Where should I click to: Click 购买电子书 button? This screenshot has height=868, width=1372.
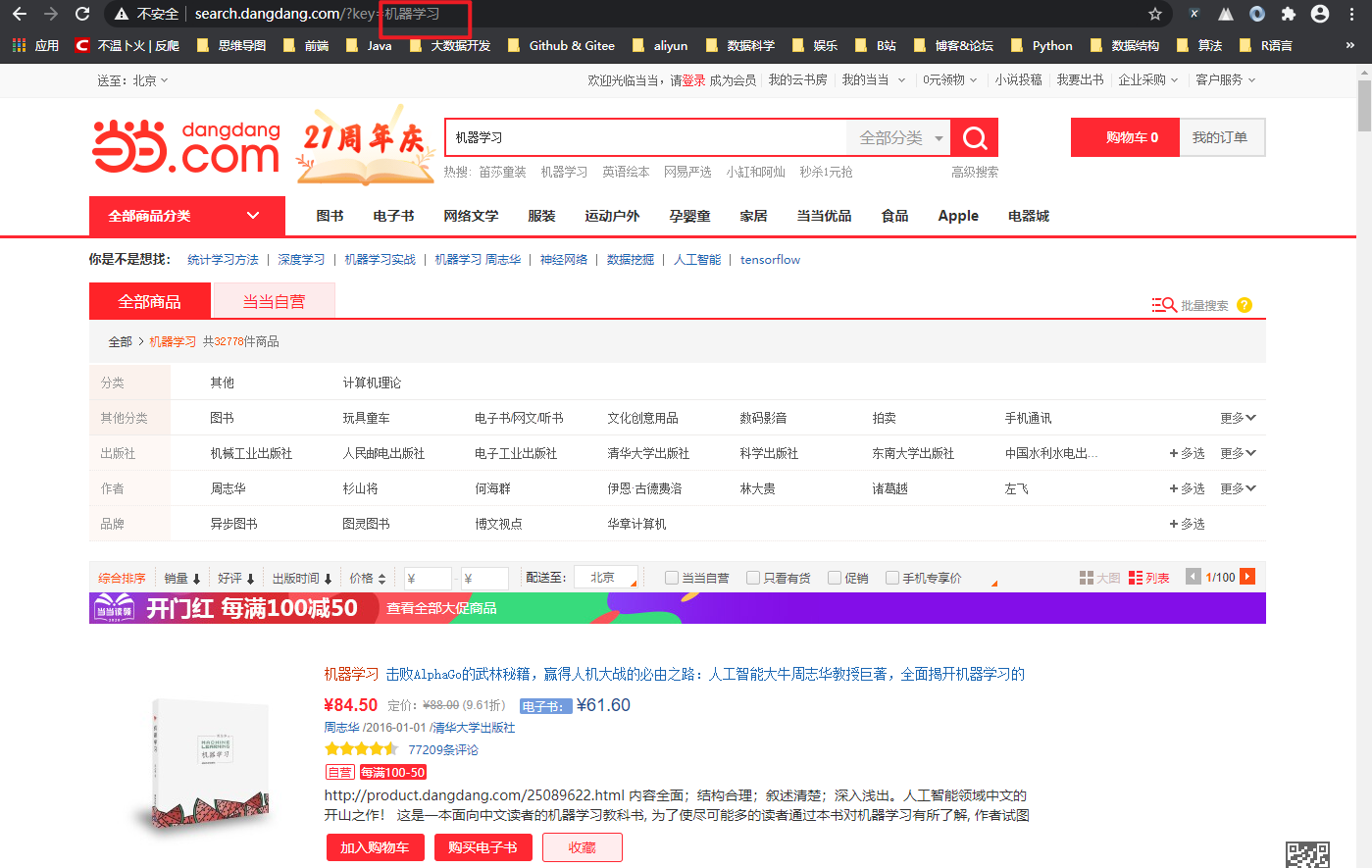(x=483, y=847)
